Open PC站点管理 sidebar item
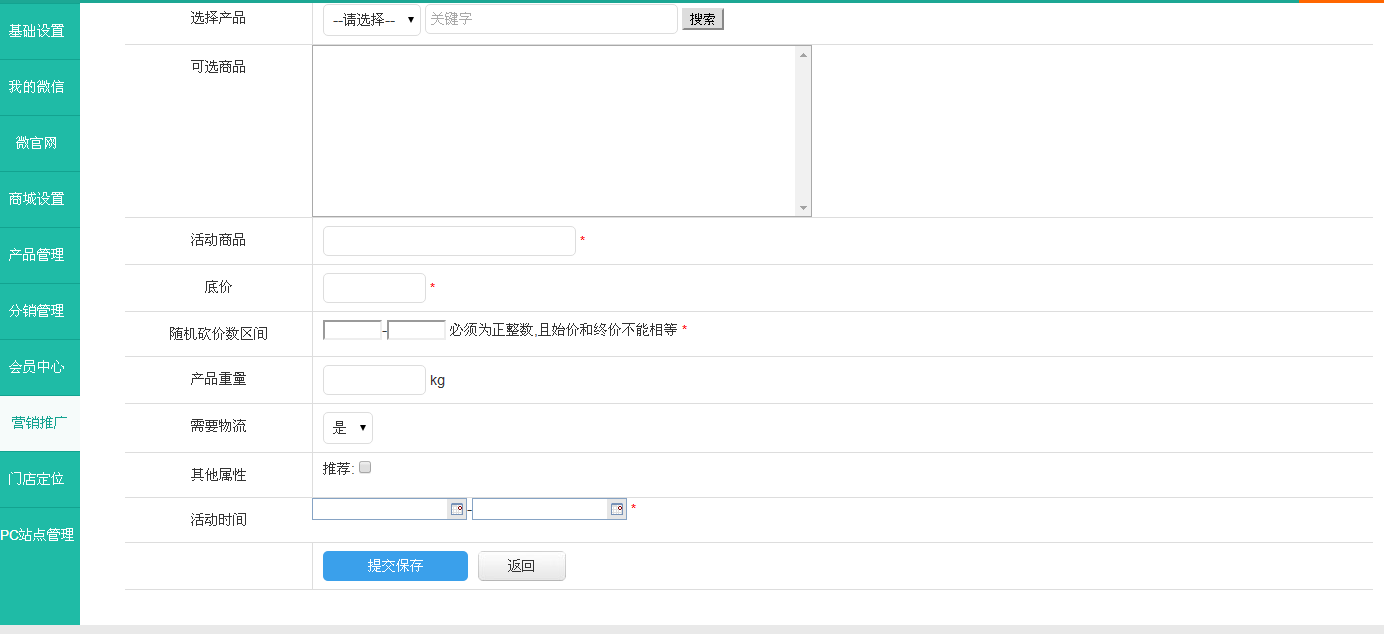1384x634 pixels. click(x=37, y=535)
